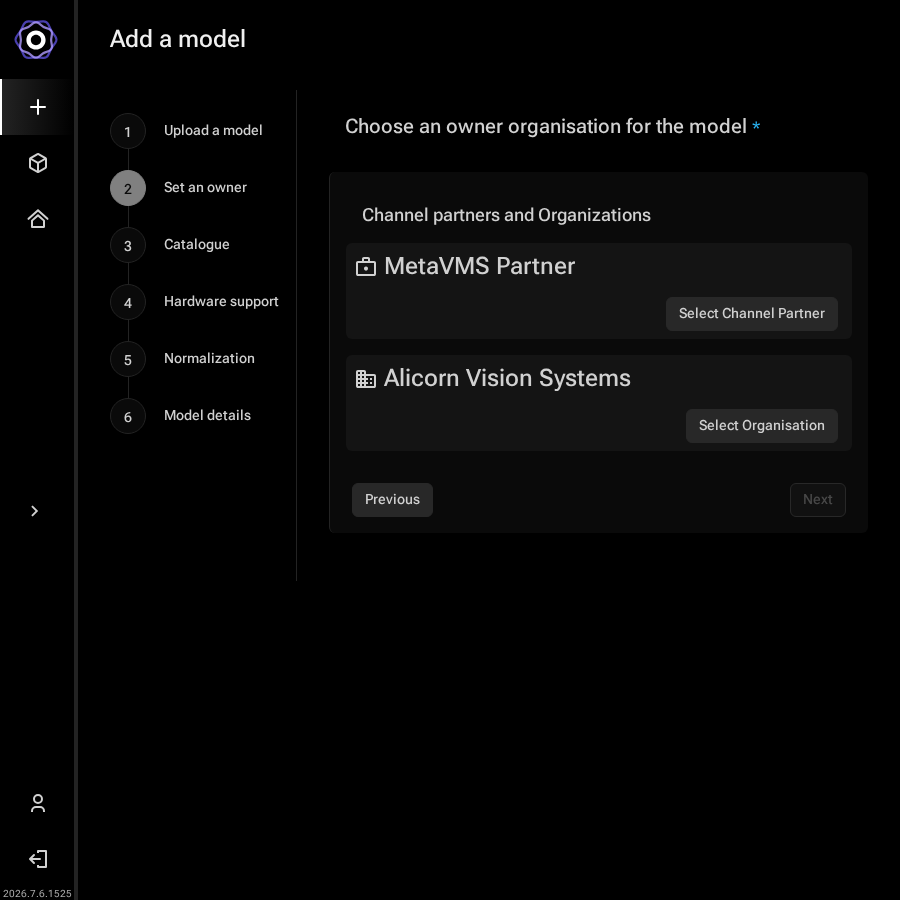Expand the sidebar with the chevron arrow

(34, 511)
